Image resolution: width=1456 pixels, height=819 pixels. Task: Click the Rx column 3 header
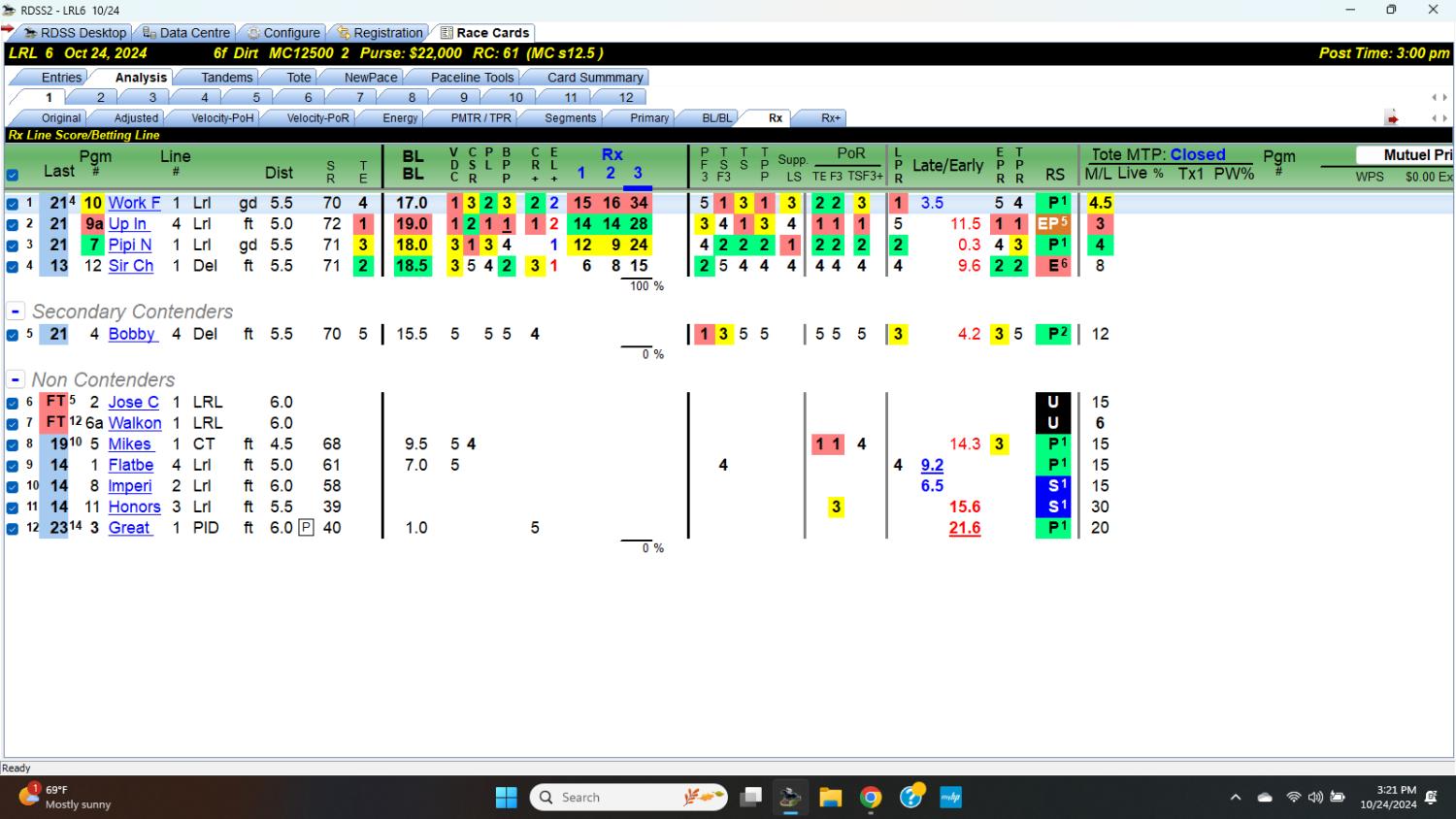(x=638, y=174)
